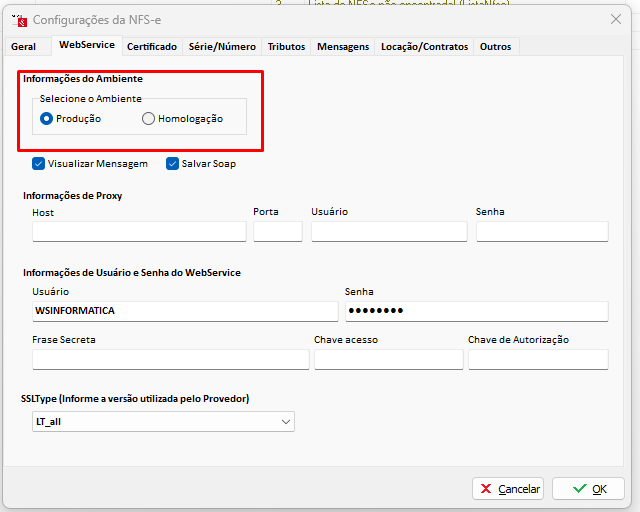Image resolution: width=640 pixels, height=512 pixels.
Task: Go to the Série/Número tab
Action: click(222, 47)
